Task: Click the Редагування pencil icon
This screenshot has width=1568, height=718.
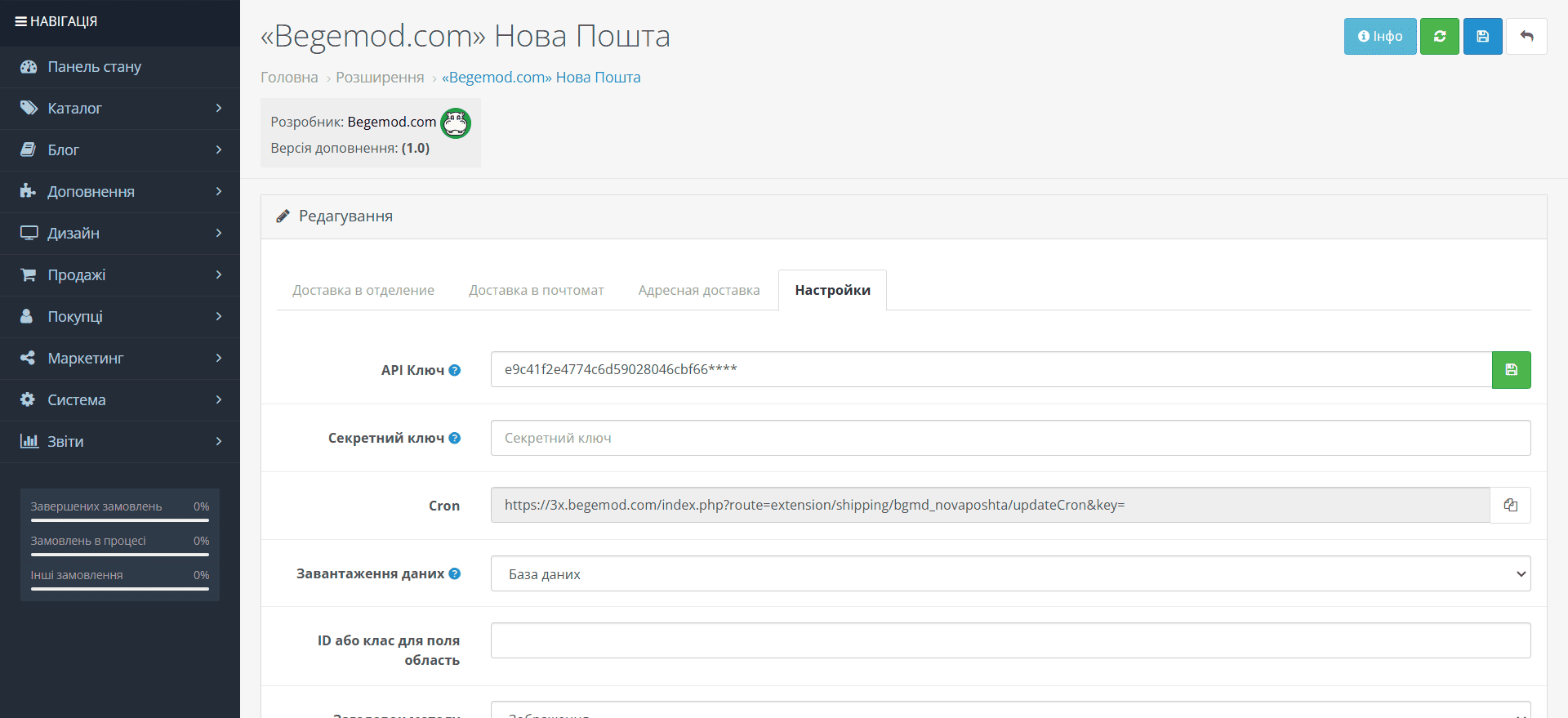Action: (x=283, y=216)
